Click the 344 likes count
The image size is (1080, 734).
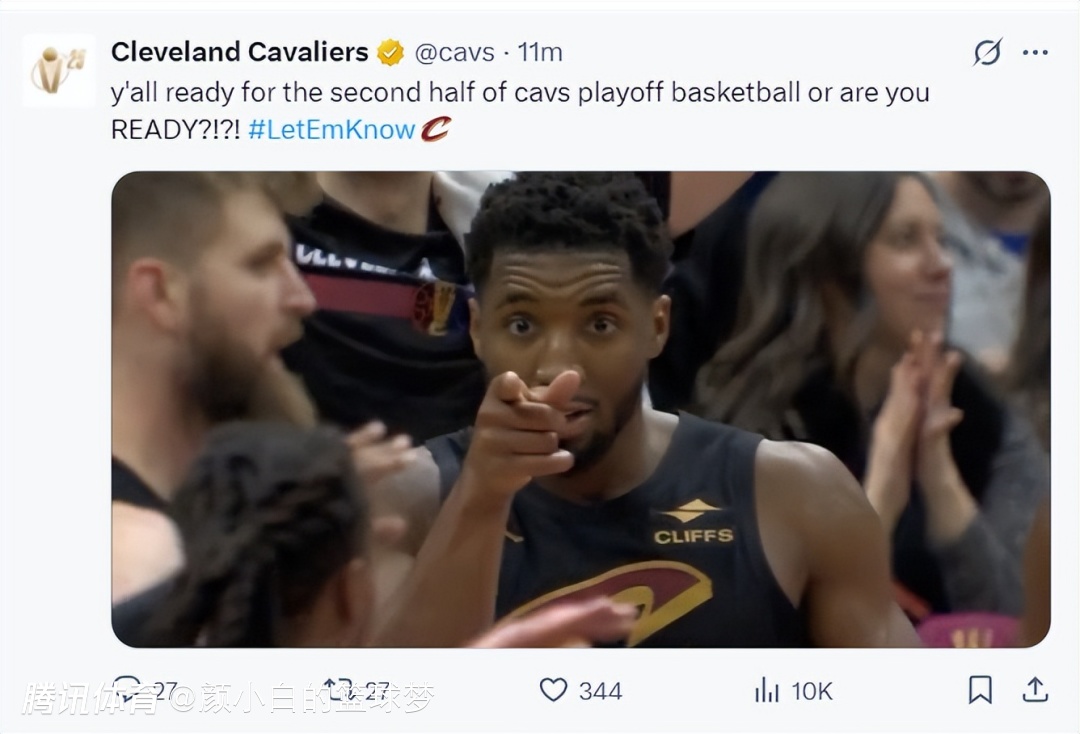pyautogui.click(x=600, y=691)
